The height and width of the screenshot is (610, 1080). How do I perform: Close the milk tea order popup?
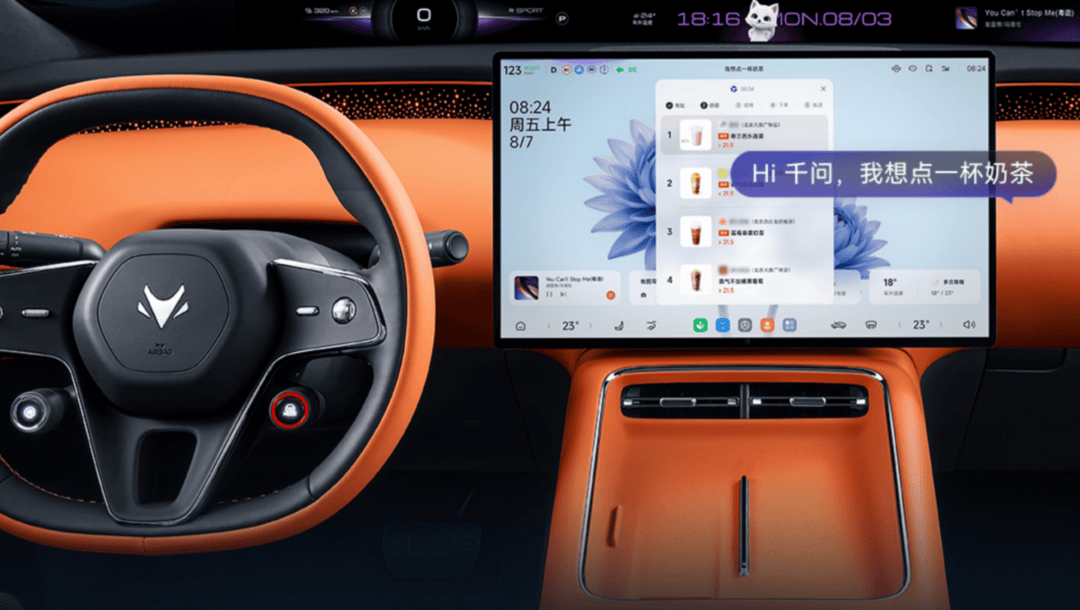click(x=823, y=89)
